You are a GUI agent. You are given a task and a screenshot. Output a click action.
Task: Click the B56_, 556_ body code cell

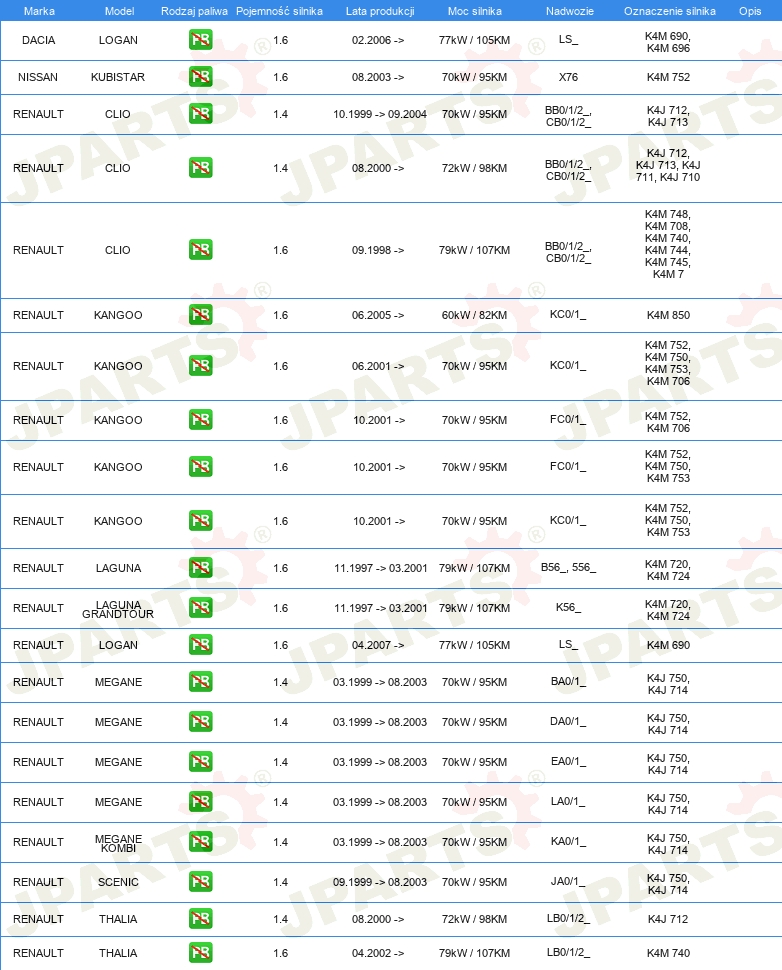point(568,567)
